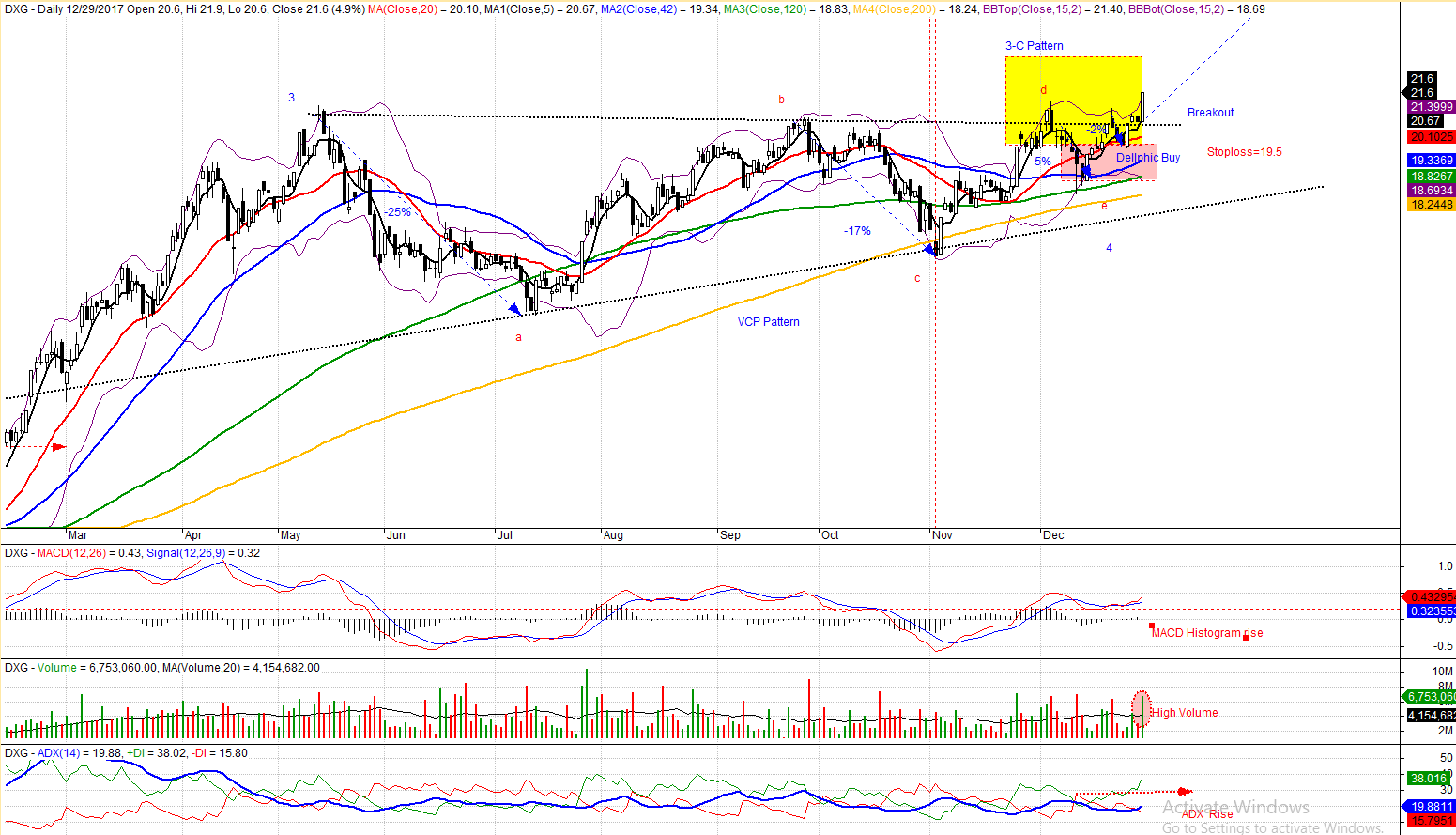Select the blue arrowhead at the July low

coord(514,308)
